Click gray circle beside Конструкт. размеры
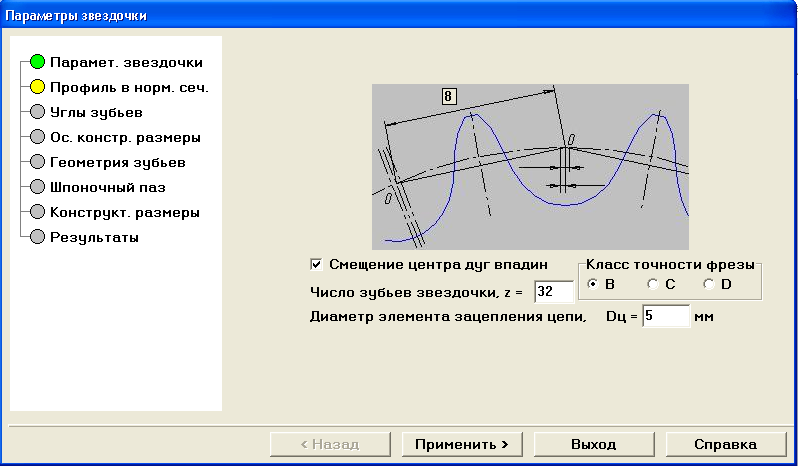The height and width of the screenshot is (466, 798). click(37, 212)
